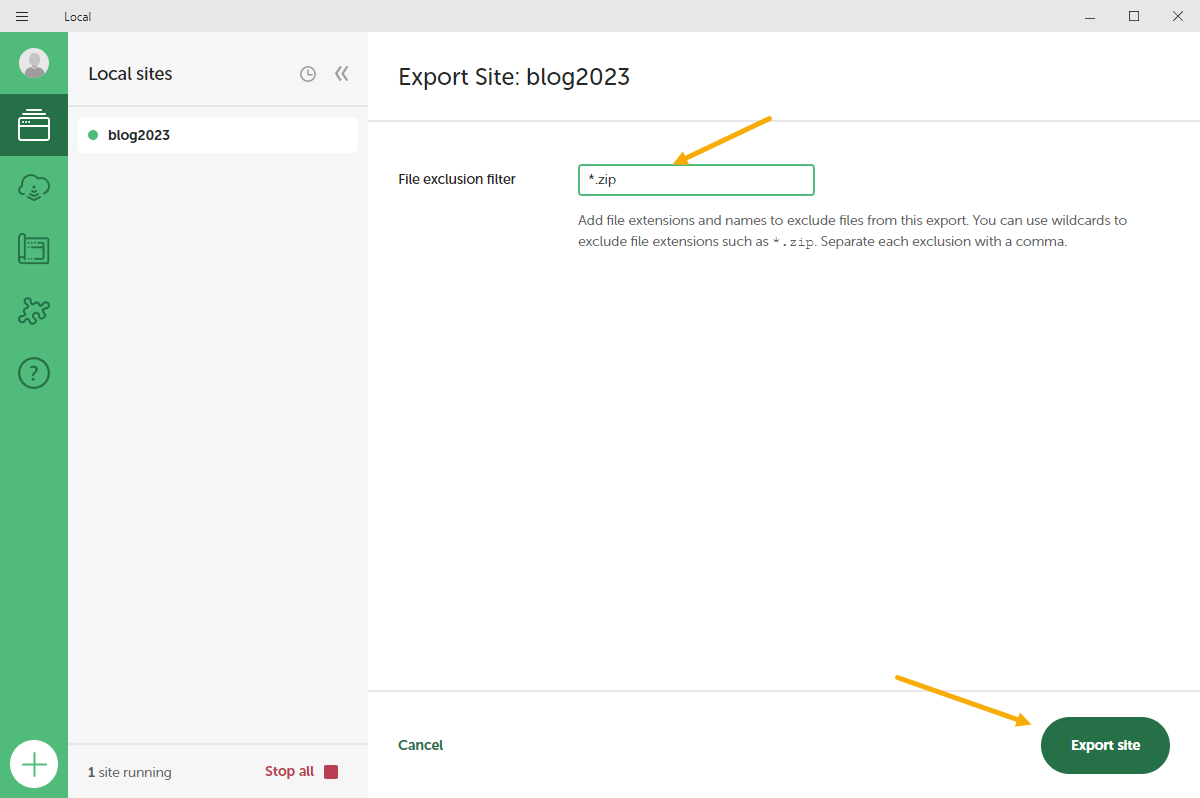The height and width of the screenshot is (798, 1200).
Task: Focus the File exclusion filter field
Action: 696,180
